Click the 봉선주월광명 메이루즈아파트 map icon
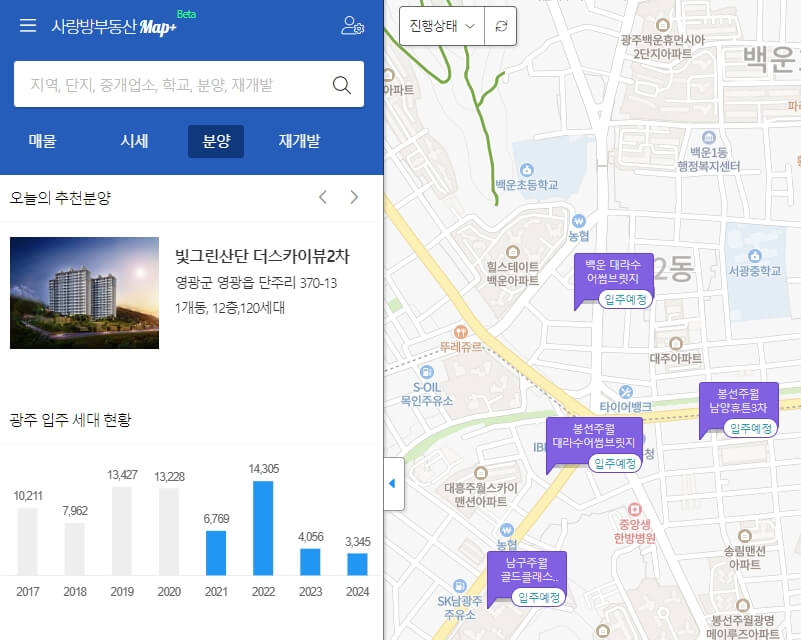This screenshot has width=801, height=640. (743, 606)
